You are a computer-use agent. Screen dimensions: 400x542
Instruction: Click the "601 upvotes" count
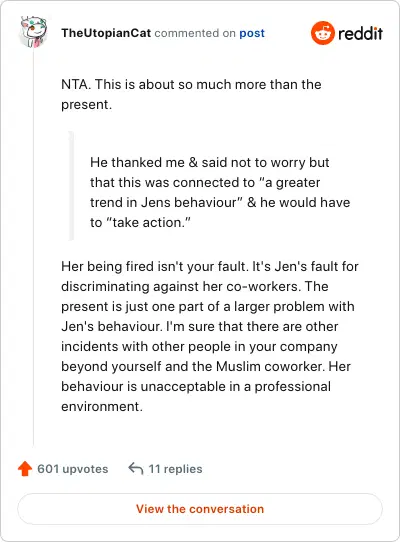coord(73,469)
